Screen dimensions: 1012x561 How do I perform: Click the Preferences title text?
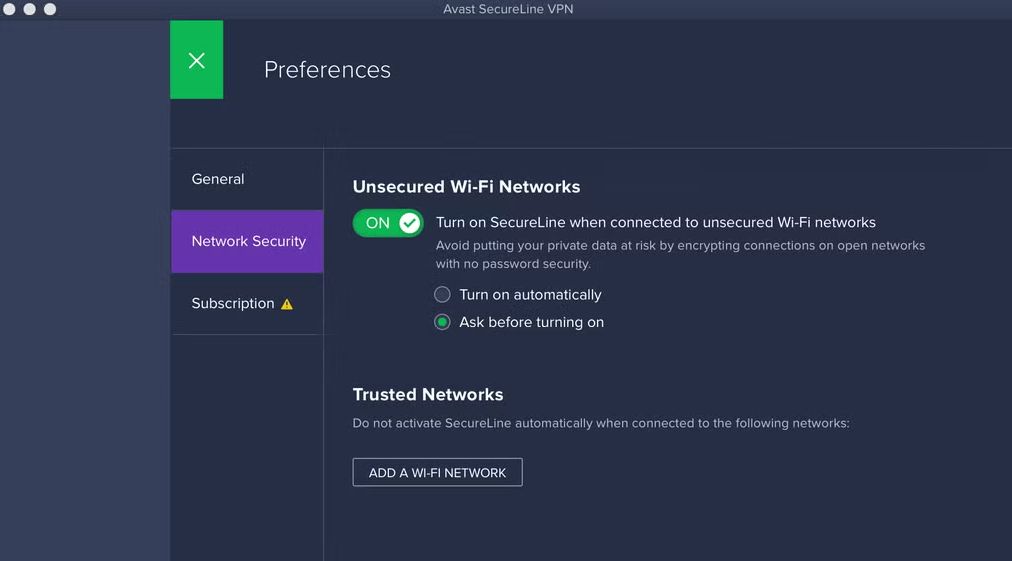[x=327, y=70]
